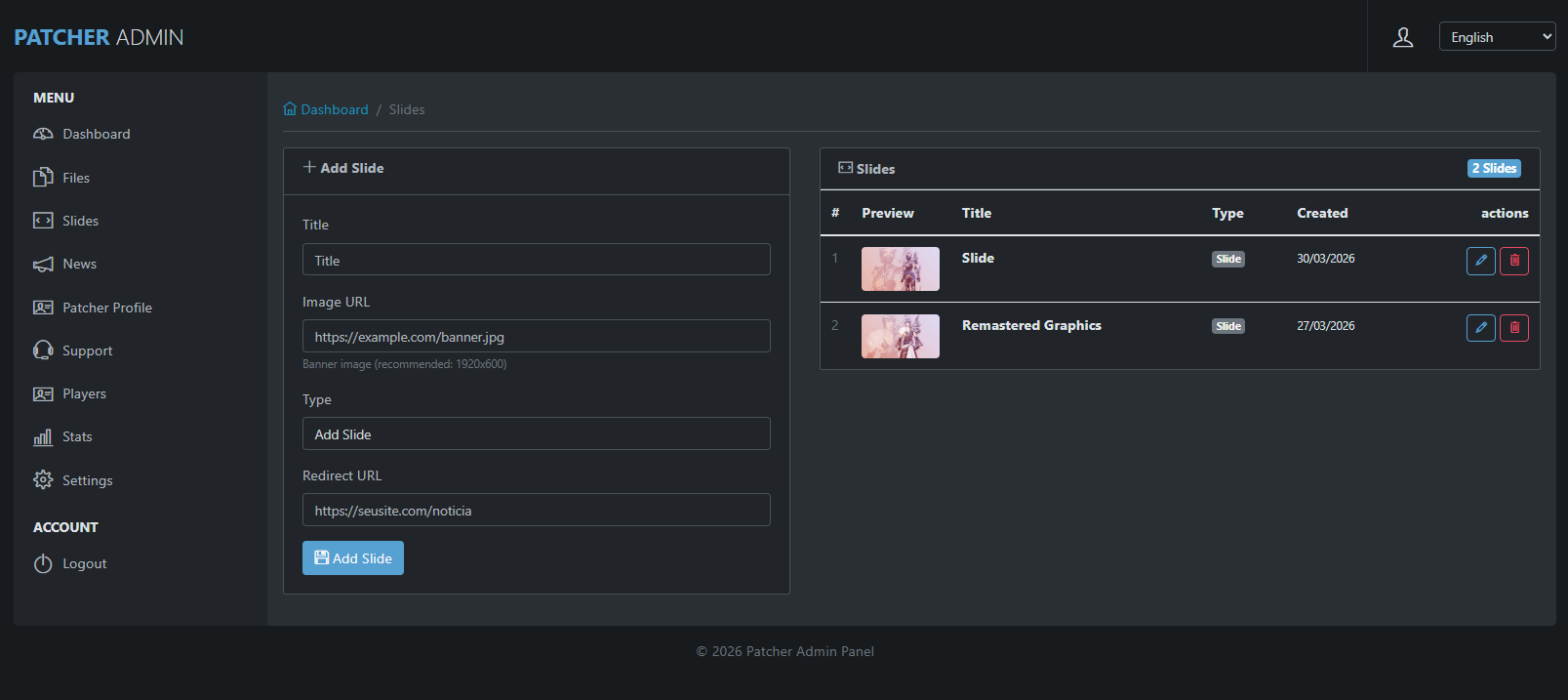Click the actions column header
The width and height of the screenshot is (1568, 700).
(1505, 213)
